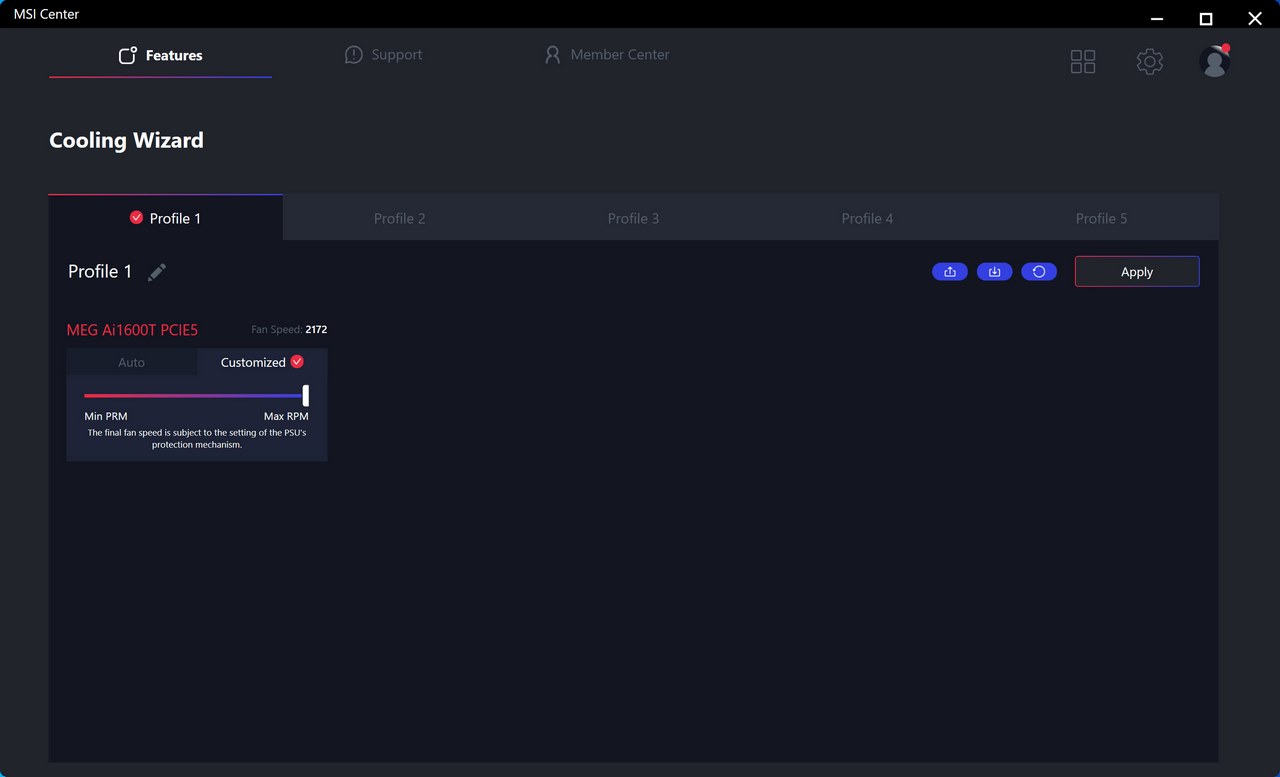Click the export profile icon button
1280x777 pixels.
[949, 272]
